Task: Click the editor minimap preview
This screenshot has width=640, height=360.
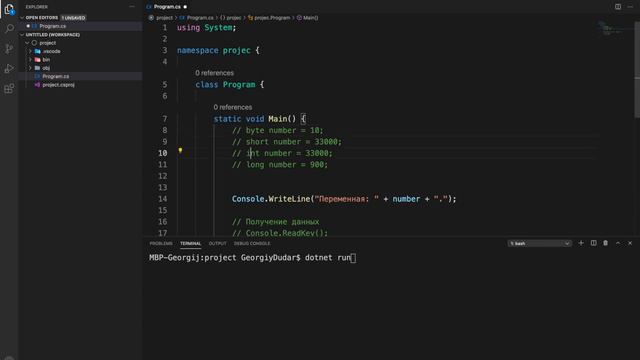Action: pos(612,29)
